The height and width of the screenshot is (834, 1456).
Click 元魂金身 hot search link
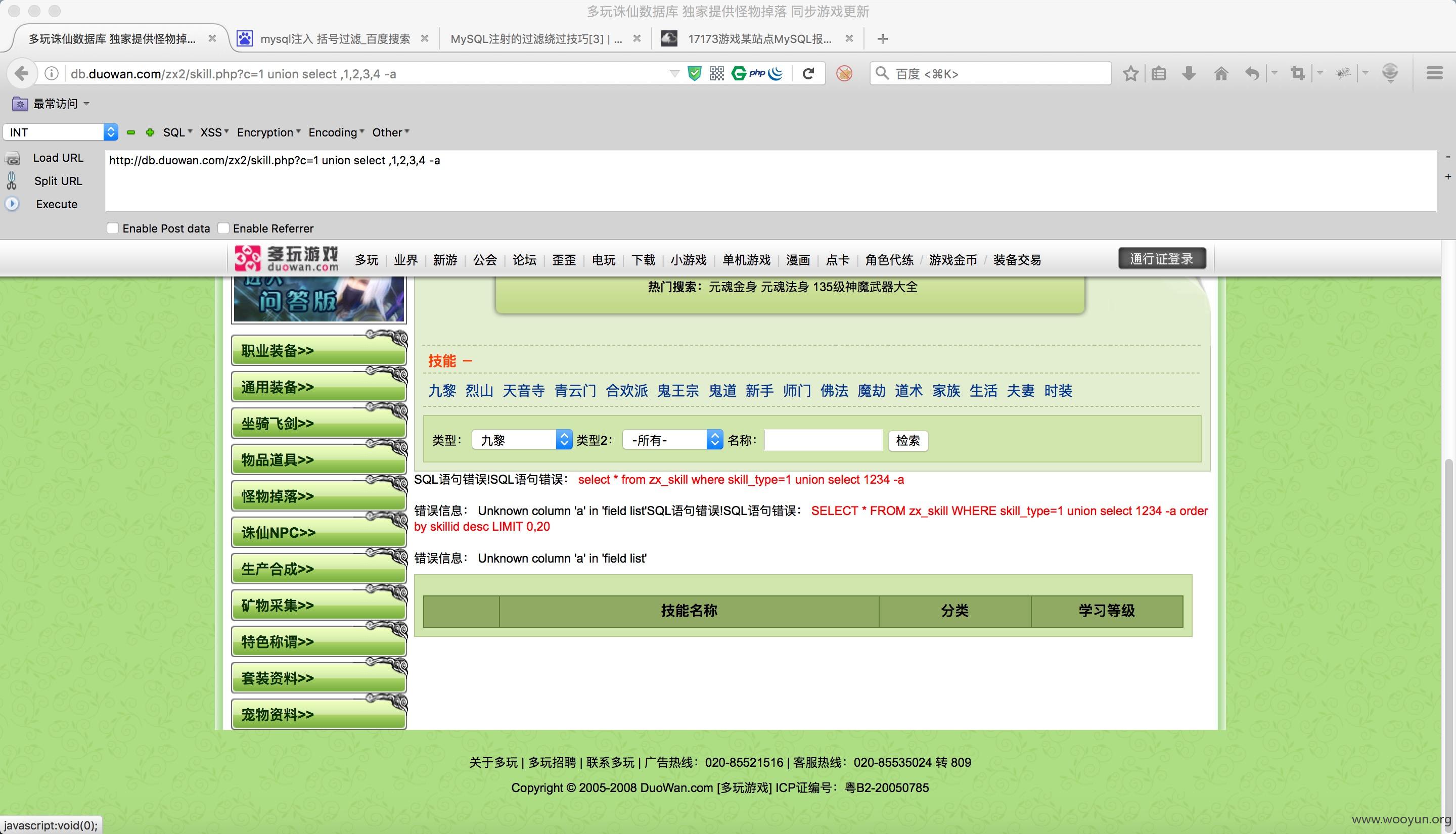point(733,287)
